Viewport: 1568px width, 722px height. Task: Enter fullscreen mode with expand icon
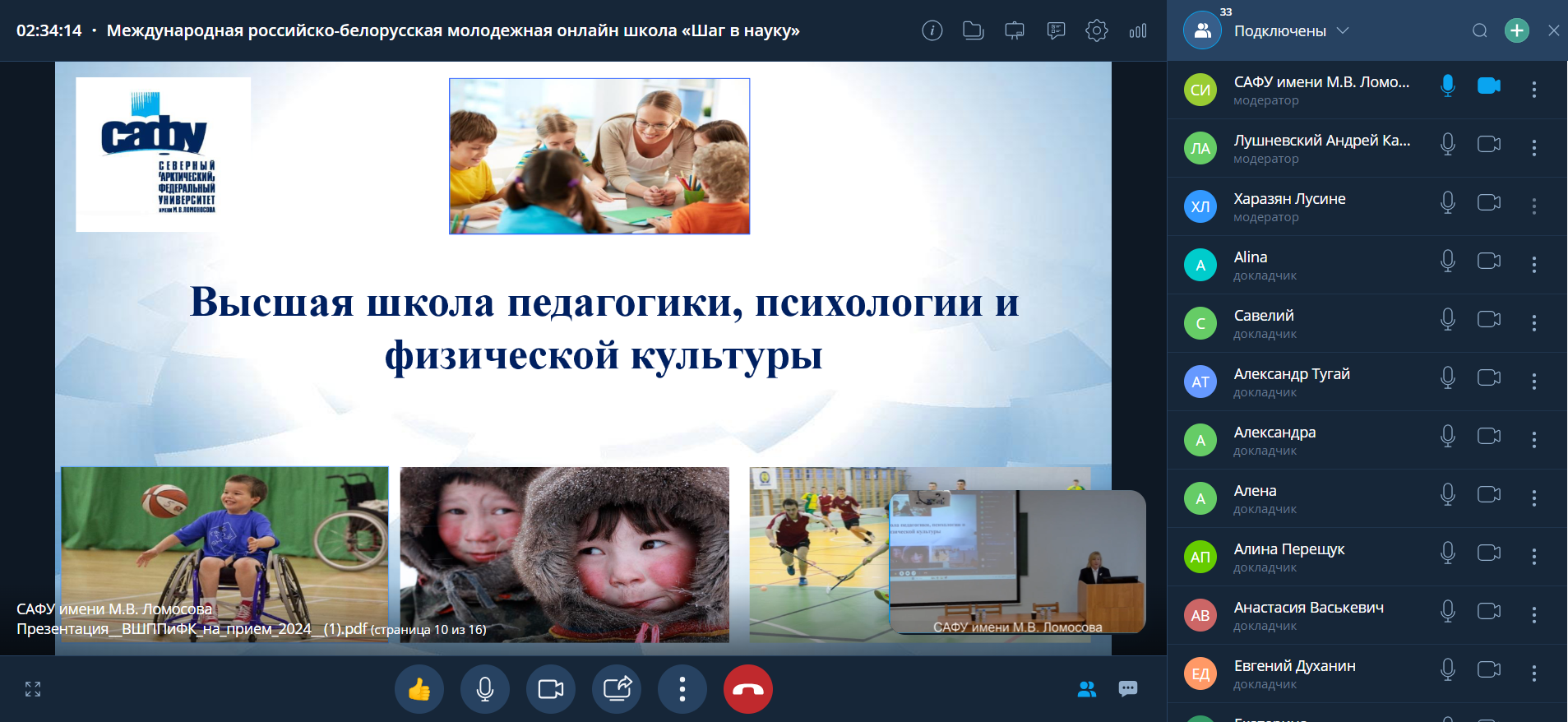click(33, 689)
